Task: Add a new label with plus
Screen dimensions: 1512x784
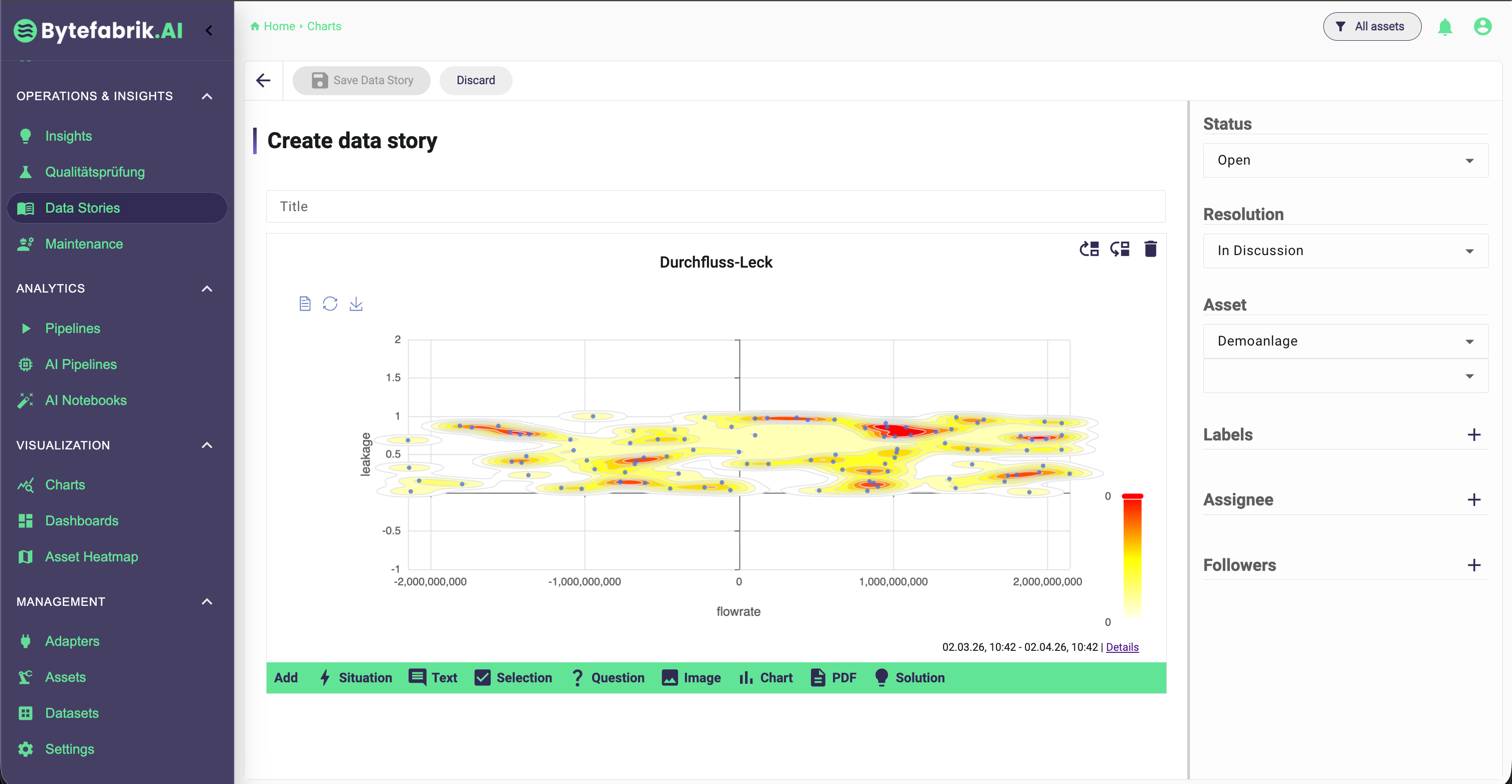Action: click(x=1473, y=435)
